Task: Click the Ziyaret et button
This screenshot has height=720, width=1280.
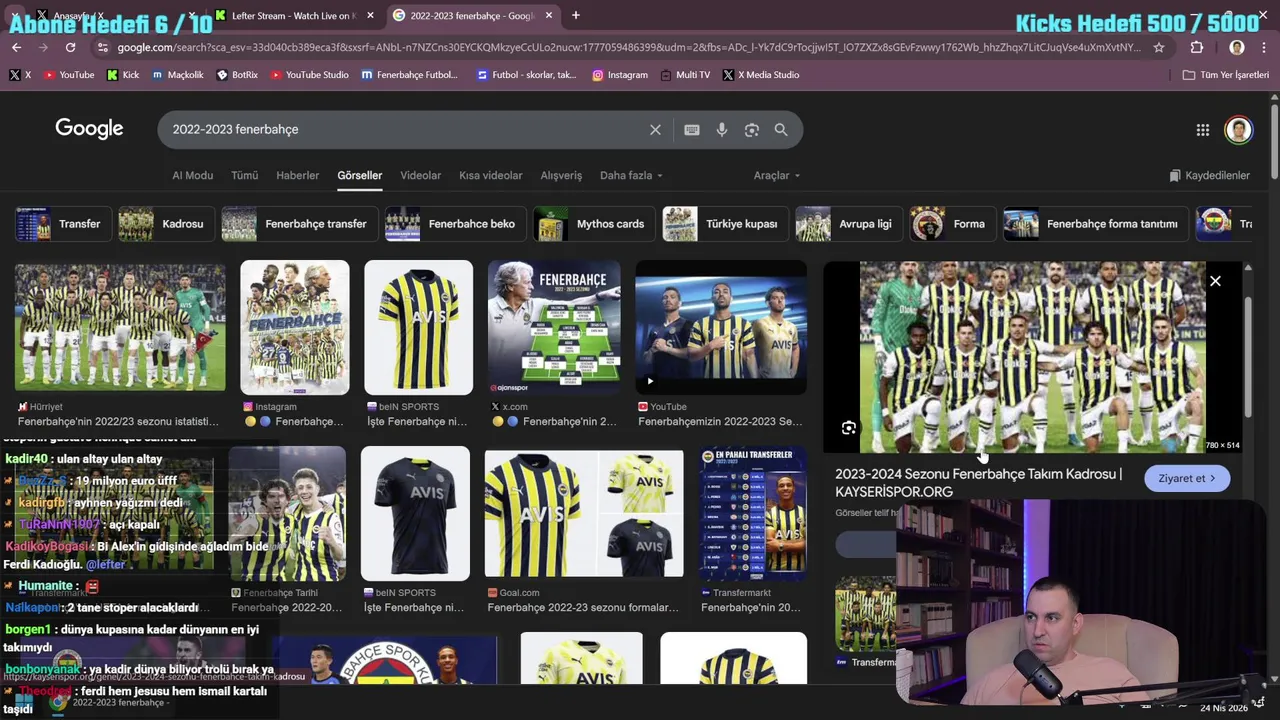Action: pyautogui.click(x=1187, y=478)
